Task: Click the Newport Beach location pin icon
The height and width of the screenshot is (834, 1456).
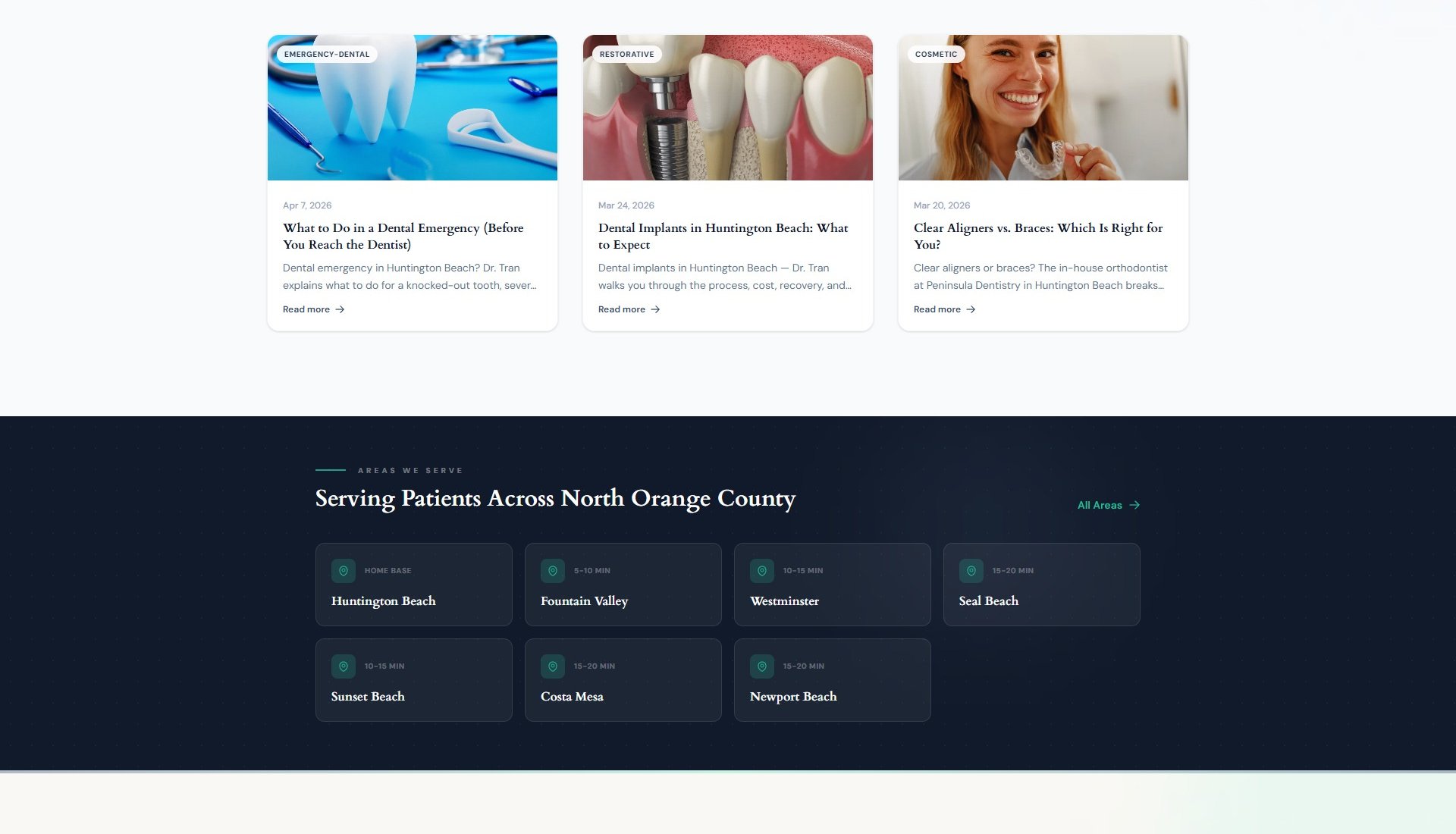Action: coord(762,666)
